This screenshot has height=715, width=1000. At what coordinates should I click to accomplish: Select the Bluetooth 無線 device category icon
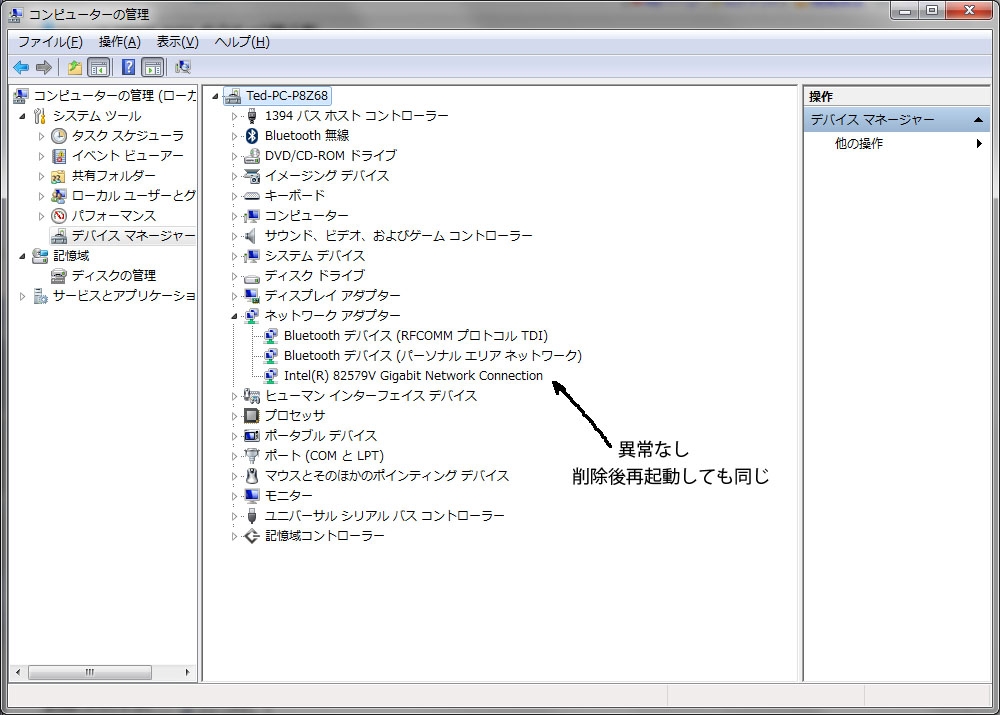252,135
